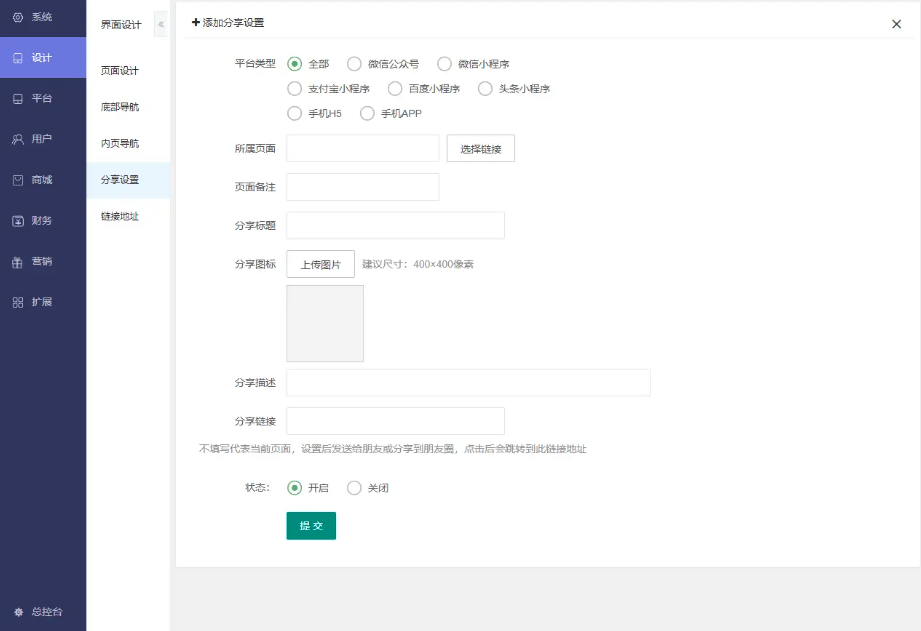
Task: Click the 财务 finance icon
Action: 18,221
